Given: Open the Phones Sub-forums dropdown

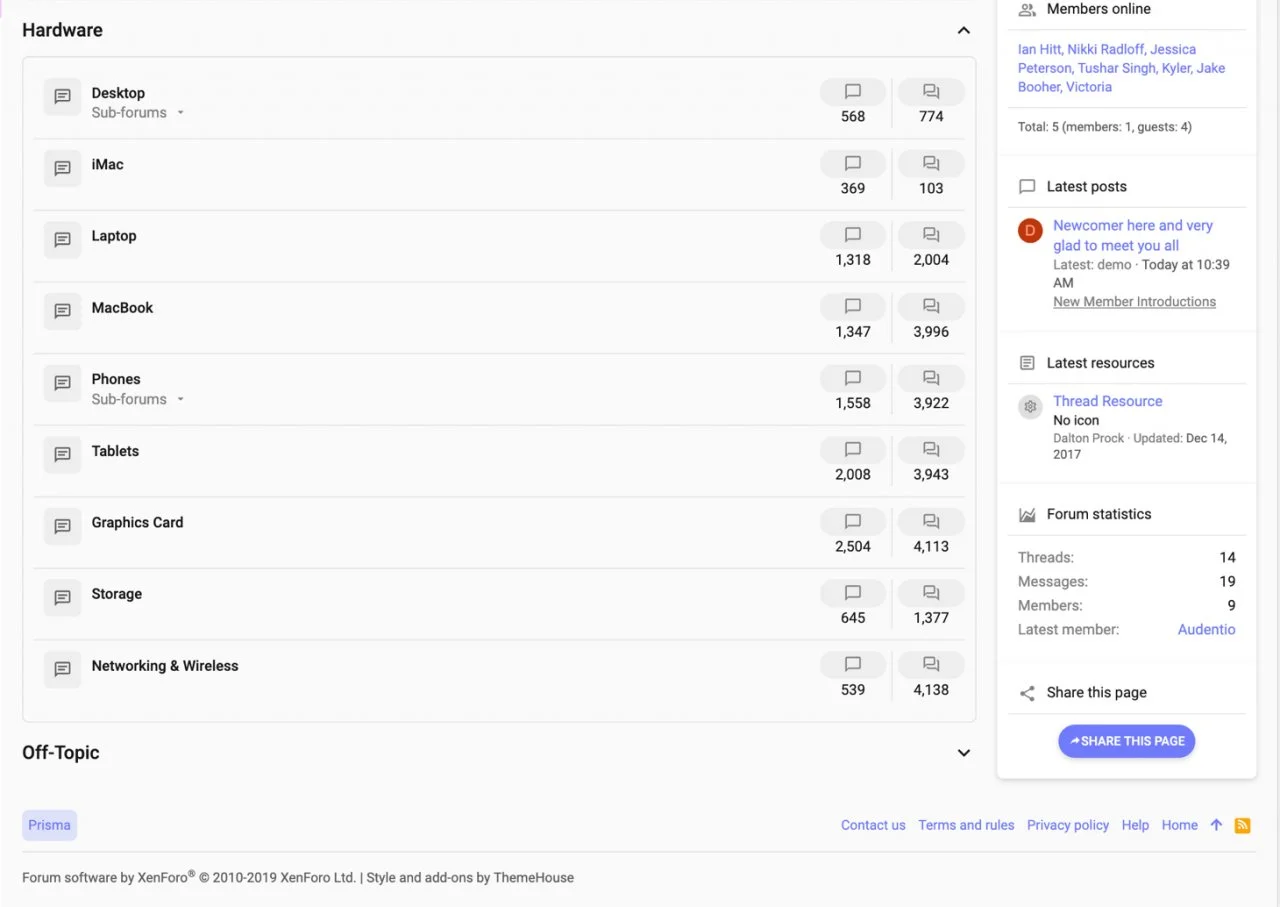Looking at the screenshot, I should pyautogui.click(x=138, y=399).
